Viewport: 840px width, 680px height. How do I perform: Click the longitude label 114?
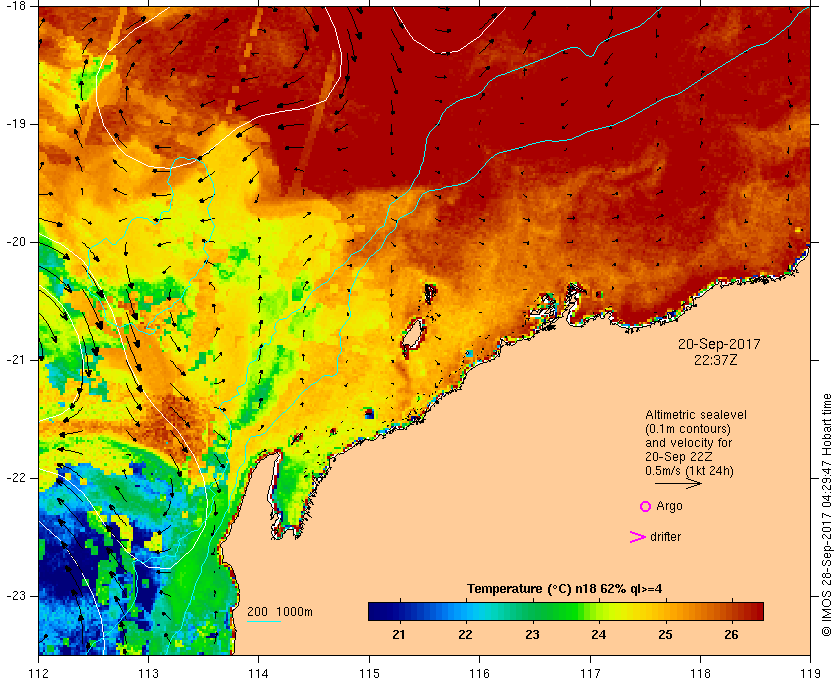pyautogui.click(x=259, y=672)
